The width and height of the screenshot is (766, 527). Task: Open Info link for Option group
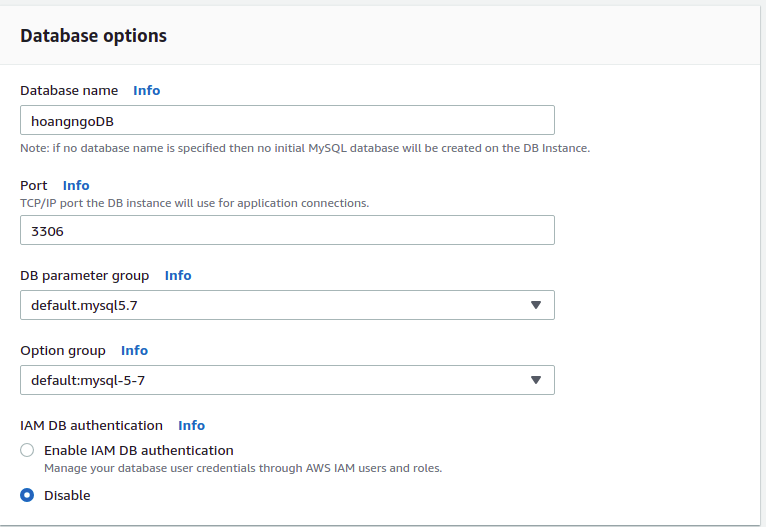[x=134, y=350]
